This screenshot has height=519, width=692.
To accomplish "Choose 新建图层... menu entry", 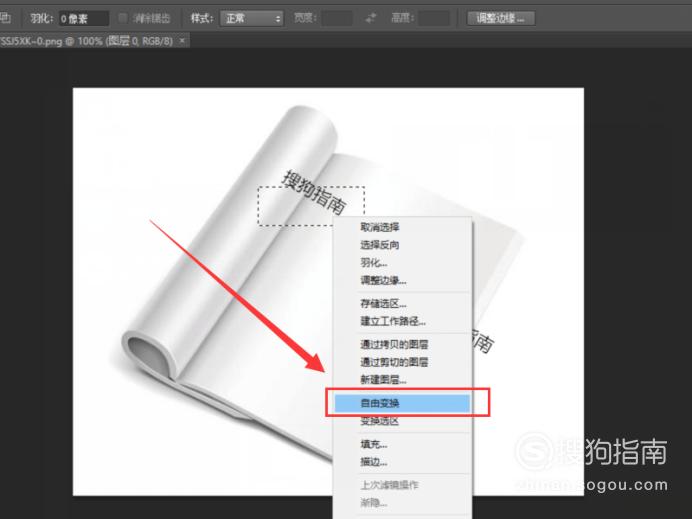I will tap(402, 380).
